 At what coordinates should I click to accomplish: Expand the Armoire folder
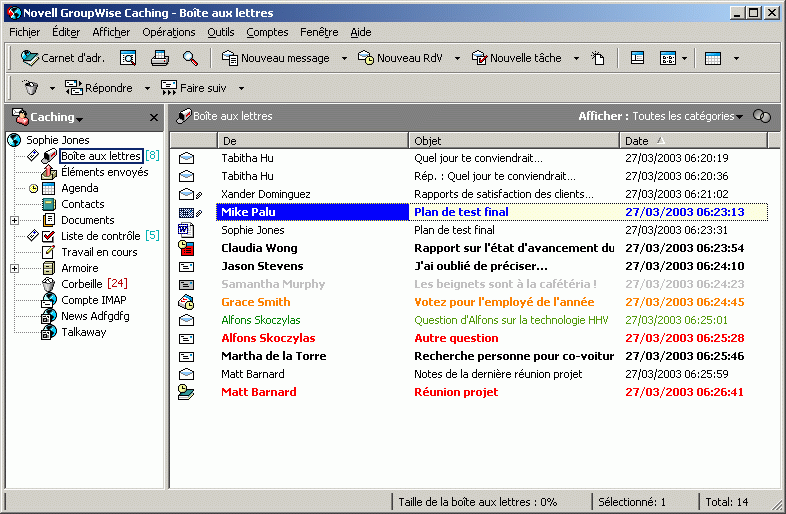pos(15,268)
